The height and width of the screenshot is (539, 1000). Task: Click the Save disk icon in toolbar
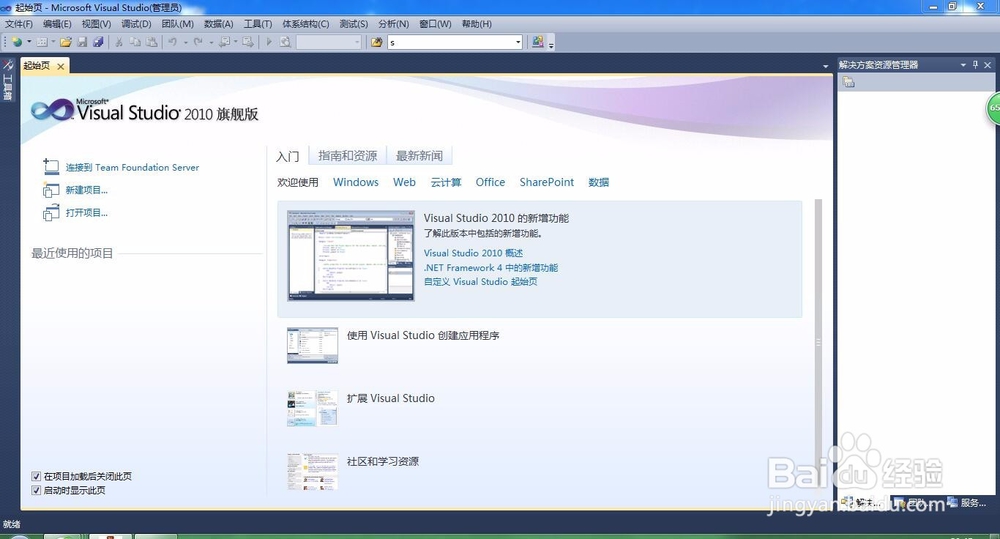pos(82,42)
